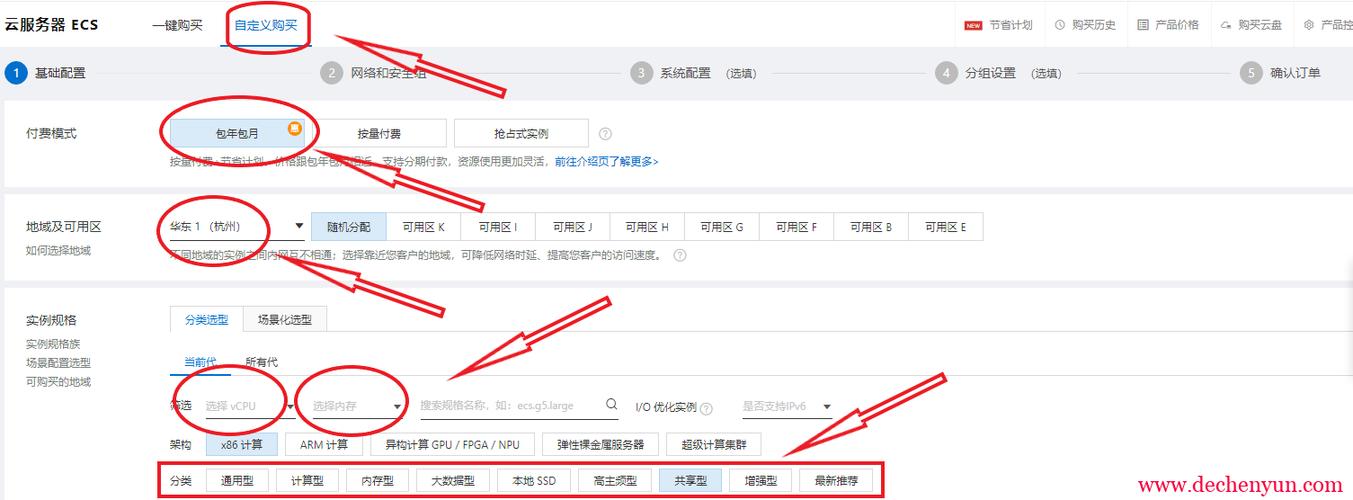Viewport: 1353px width, 500px height.
Task: Filter by 高主频型 category
Action: (x=615, y=481)
